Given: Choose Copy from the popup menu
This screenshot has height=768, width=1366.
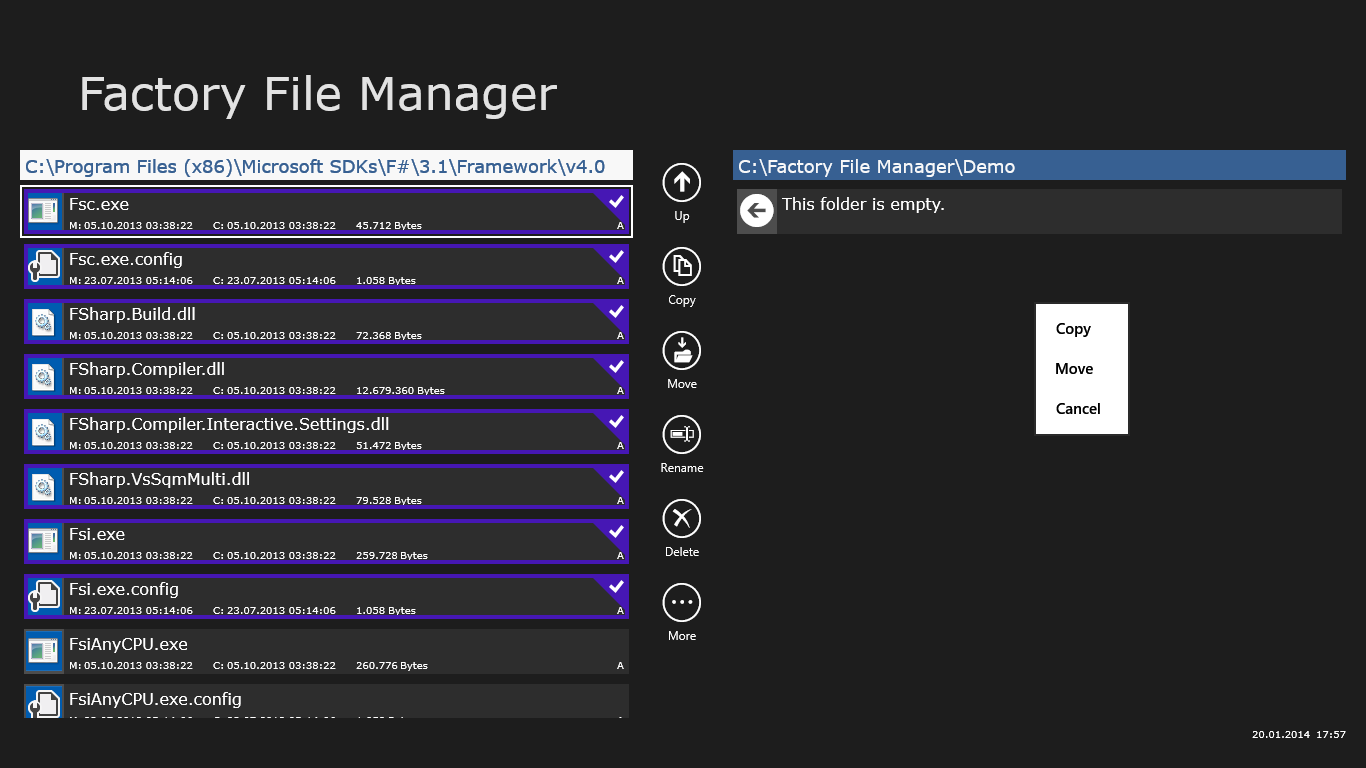Looking at the screenshot, I should [x=1073, y=329].
